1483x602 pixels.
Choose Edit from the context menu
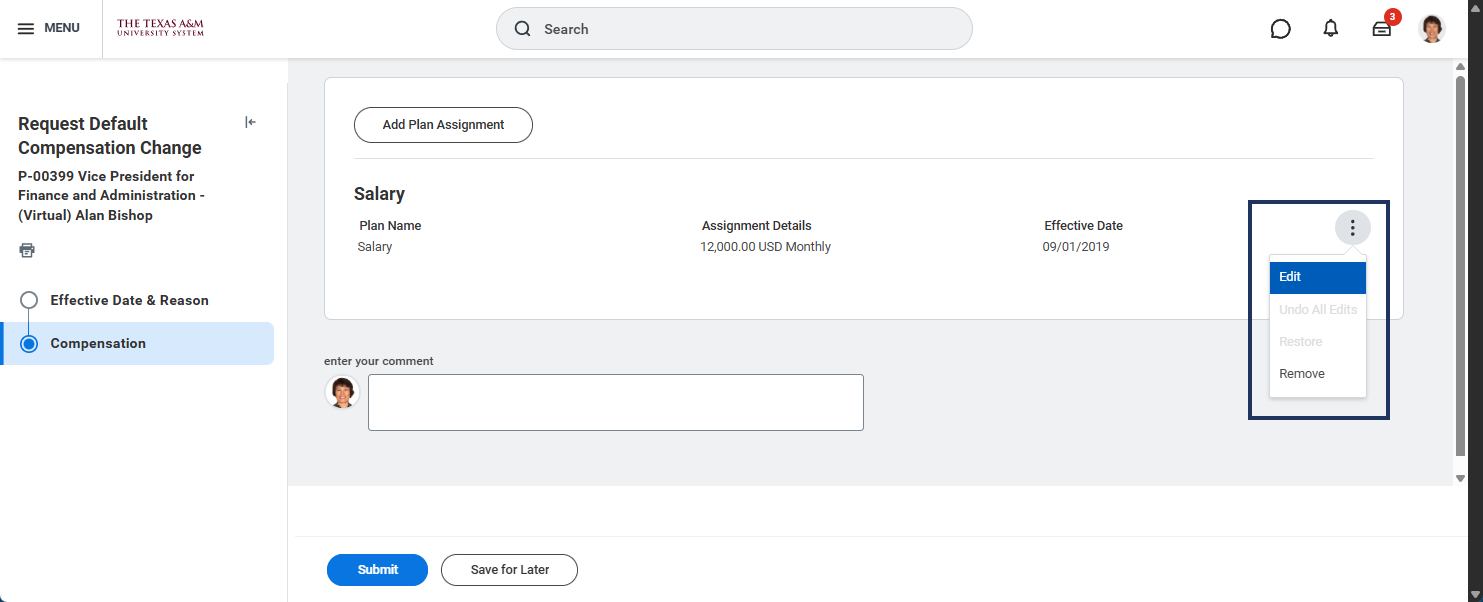pos(1317,277)
